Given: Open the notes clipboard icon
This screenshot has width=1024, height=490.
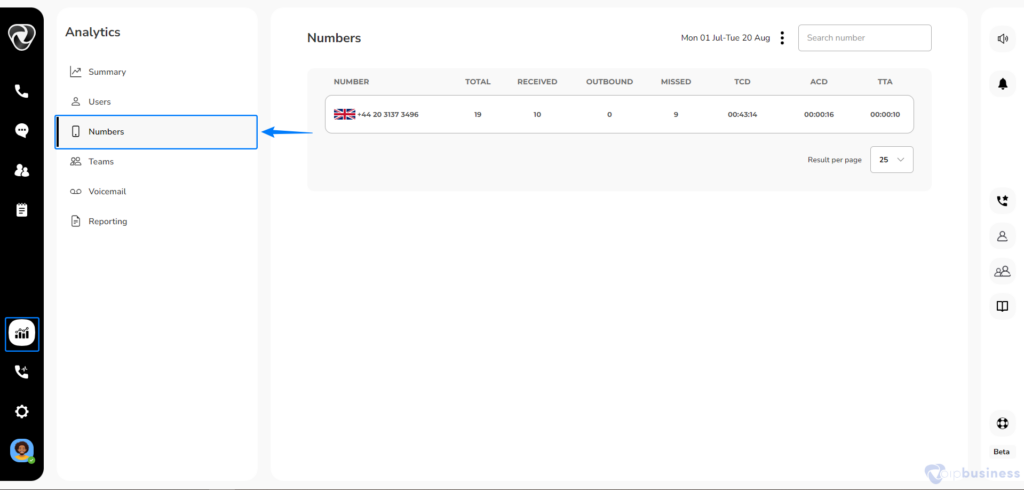Looking at the screenshot, I should point(22,210).
